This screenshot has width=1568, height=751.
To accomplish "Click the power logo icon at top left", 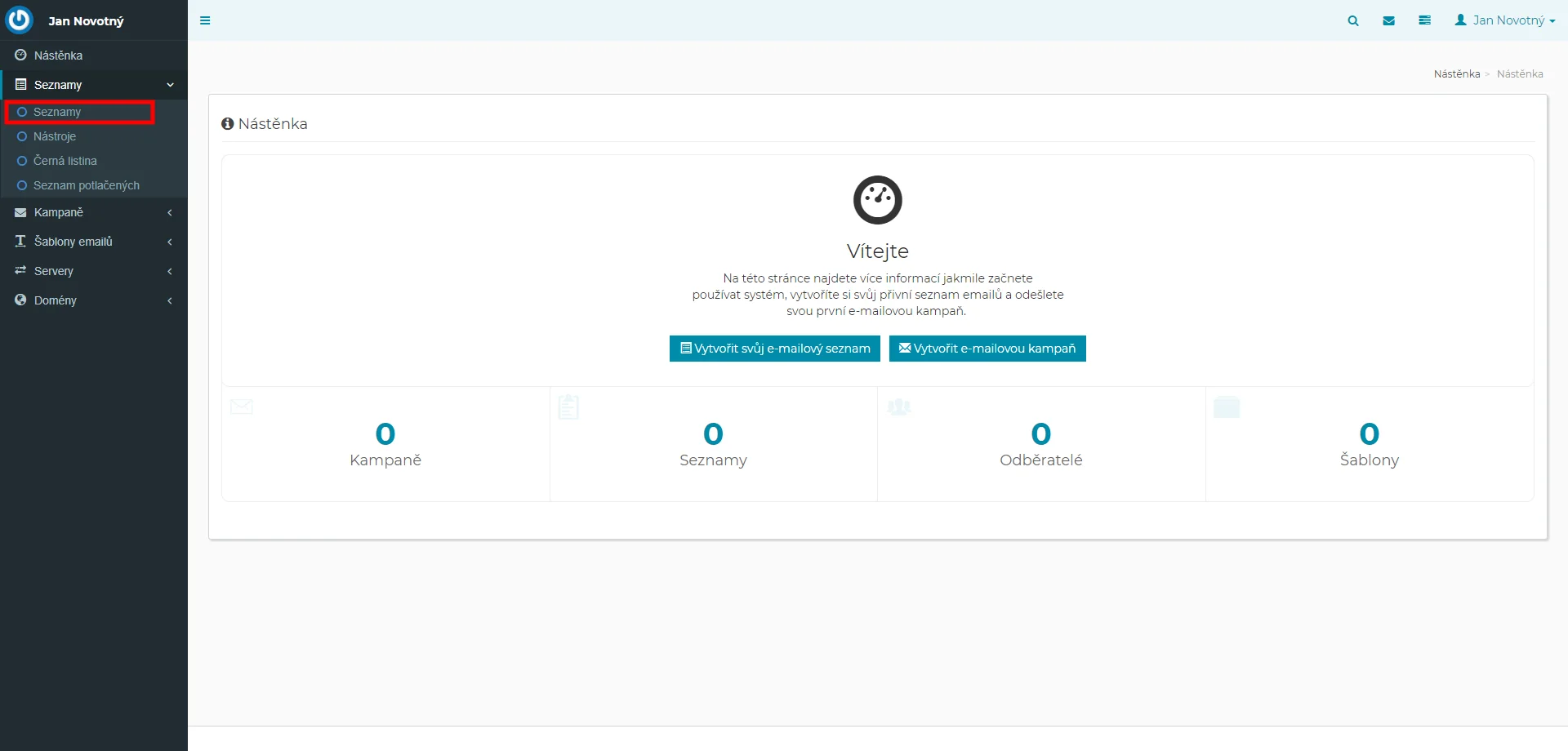I will click(20, 20).
